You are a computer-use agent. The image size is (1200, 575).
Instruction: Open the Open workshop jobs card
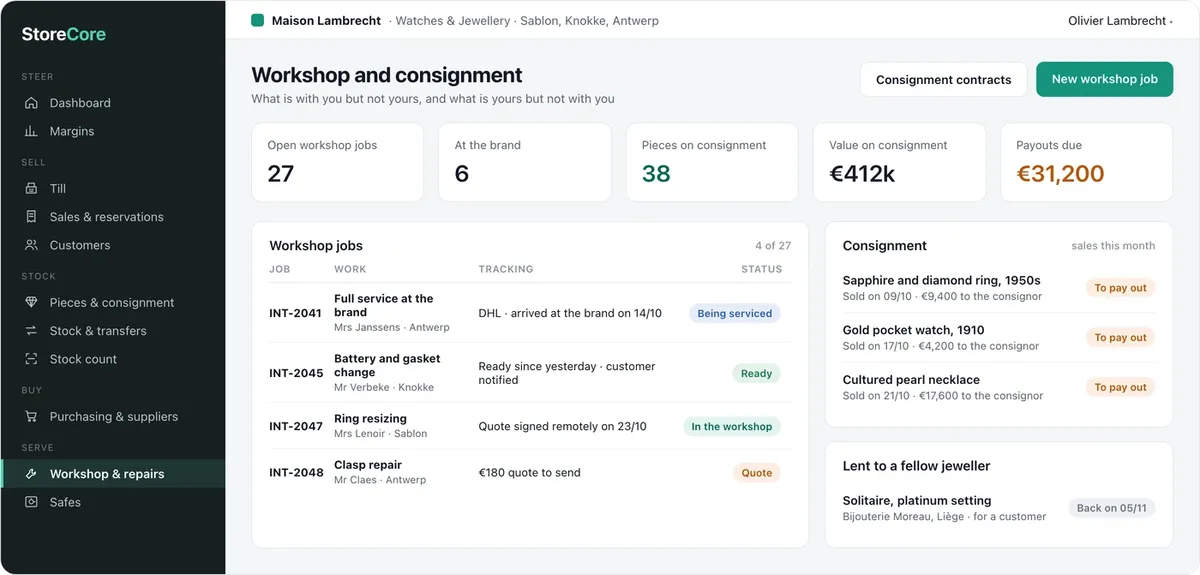(x=338, y=162)
